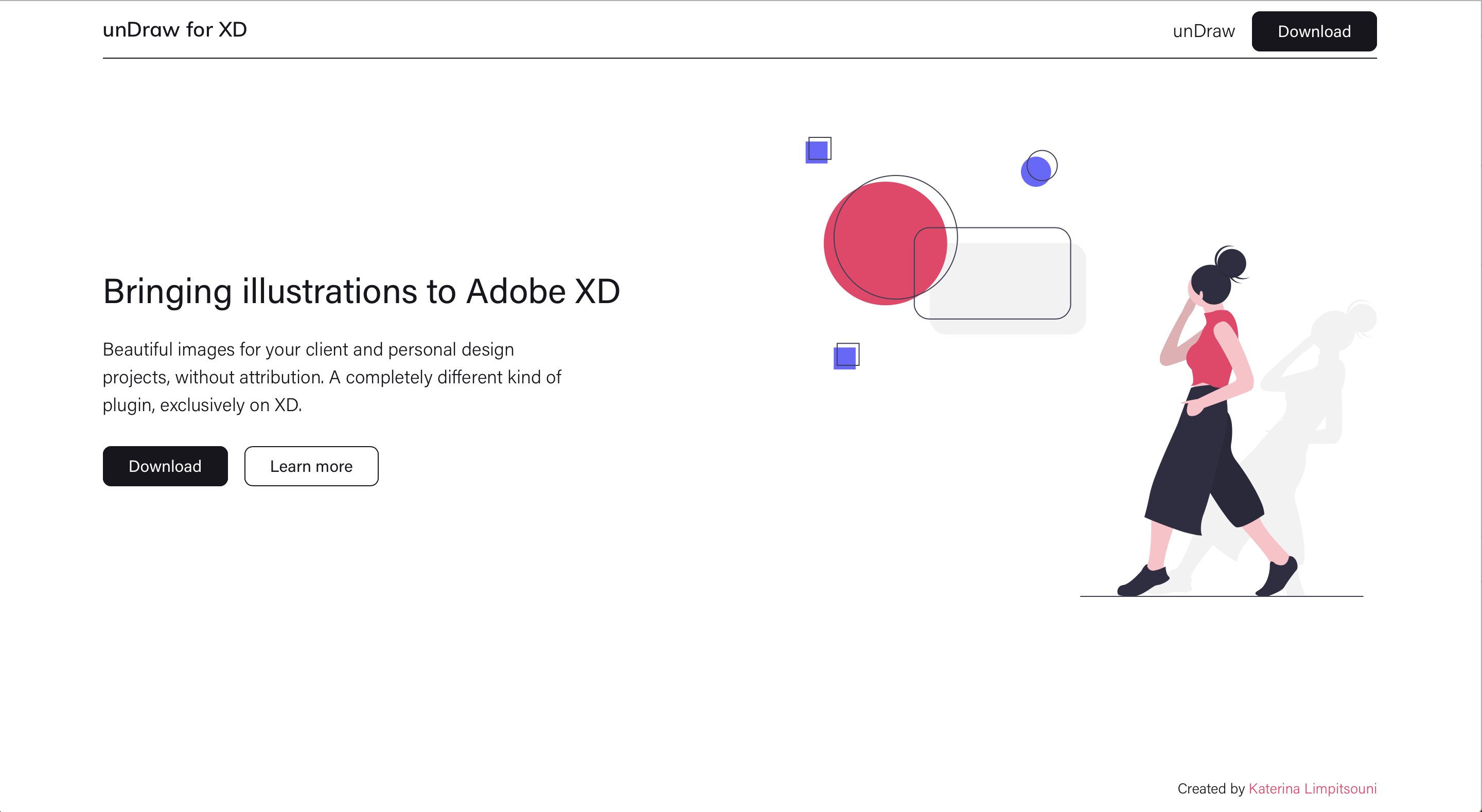Image resolution: width=1482 pixels, height=812 pixels.
Task: Click the descriptive paragraph about beautiful images
Action: coord(331,376)
